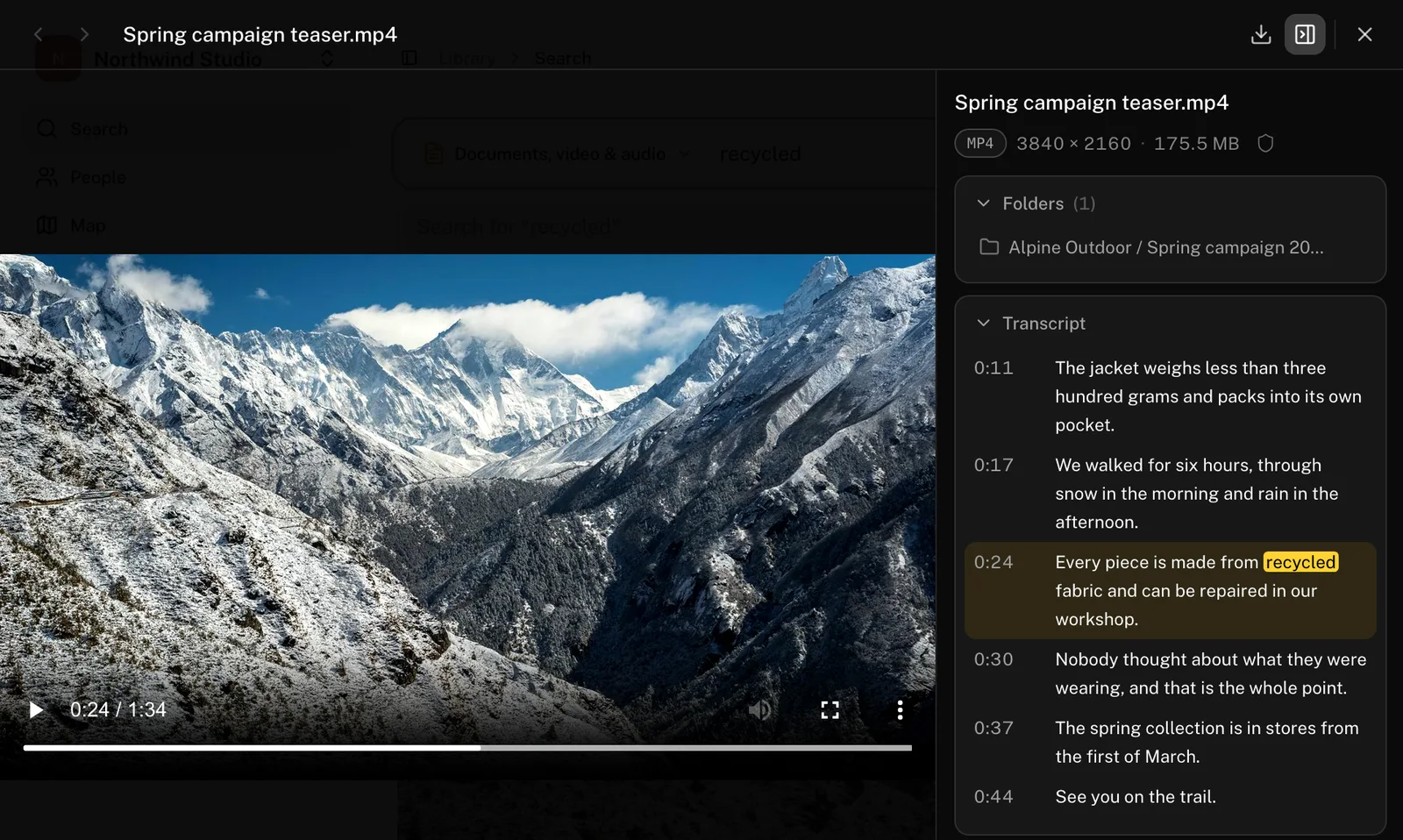Click the 0:24 / 1:34 time display
1403x840 pixels.
(118, 709)
